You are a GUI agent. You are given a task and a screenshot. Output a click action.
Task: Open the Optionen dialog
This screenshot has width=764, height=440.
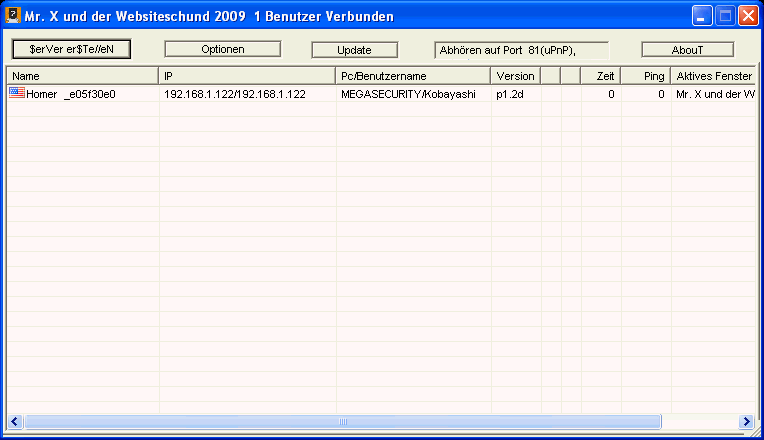(216, 49)
